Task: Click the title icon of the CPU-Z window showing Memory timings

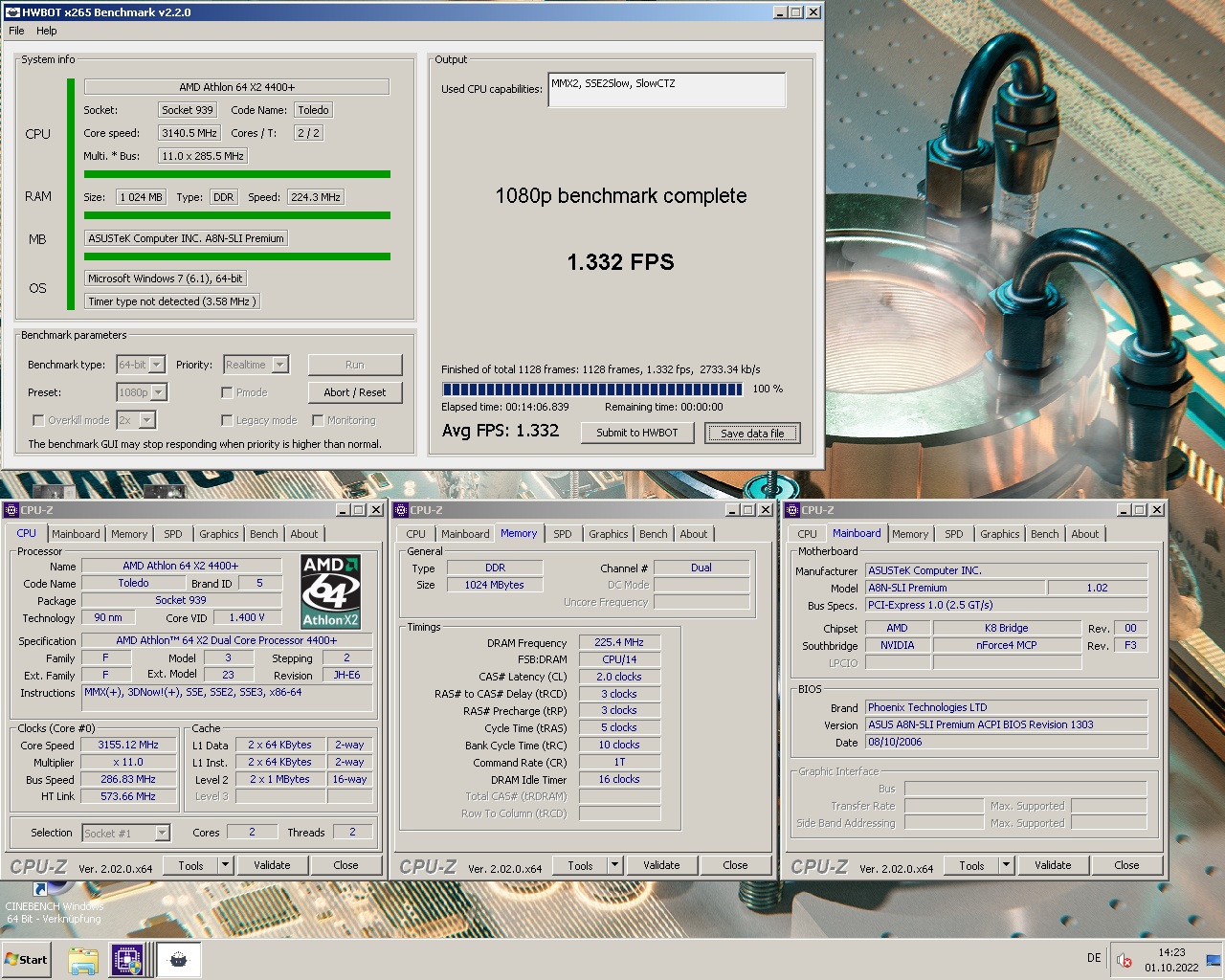Action: [x=401, y=510]
